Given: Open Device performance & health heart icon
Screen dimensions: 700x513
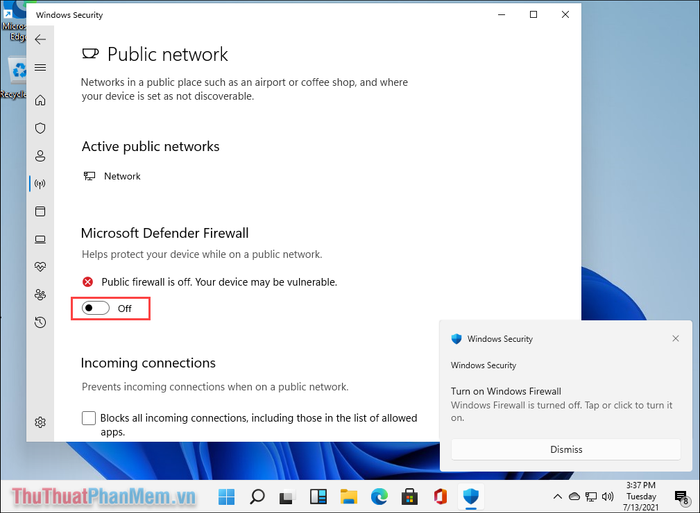Looking at the screenshot, I should tap(40, 267).
